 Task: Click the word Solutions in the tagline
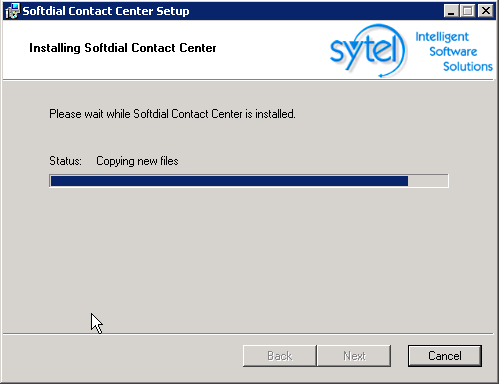468,66
